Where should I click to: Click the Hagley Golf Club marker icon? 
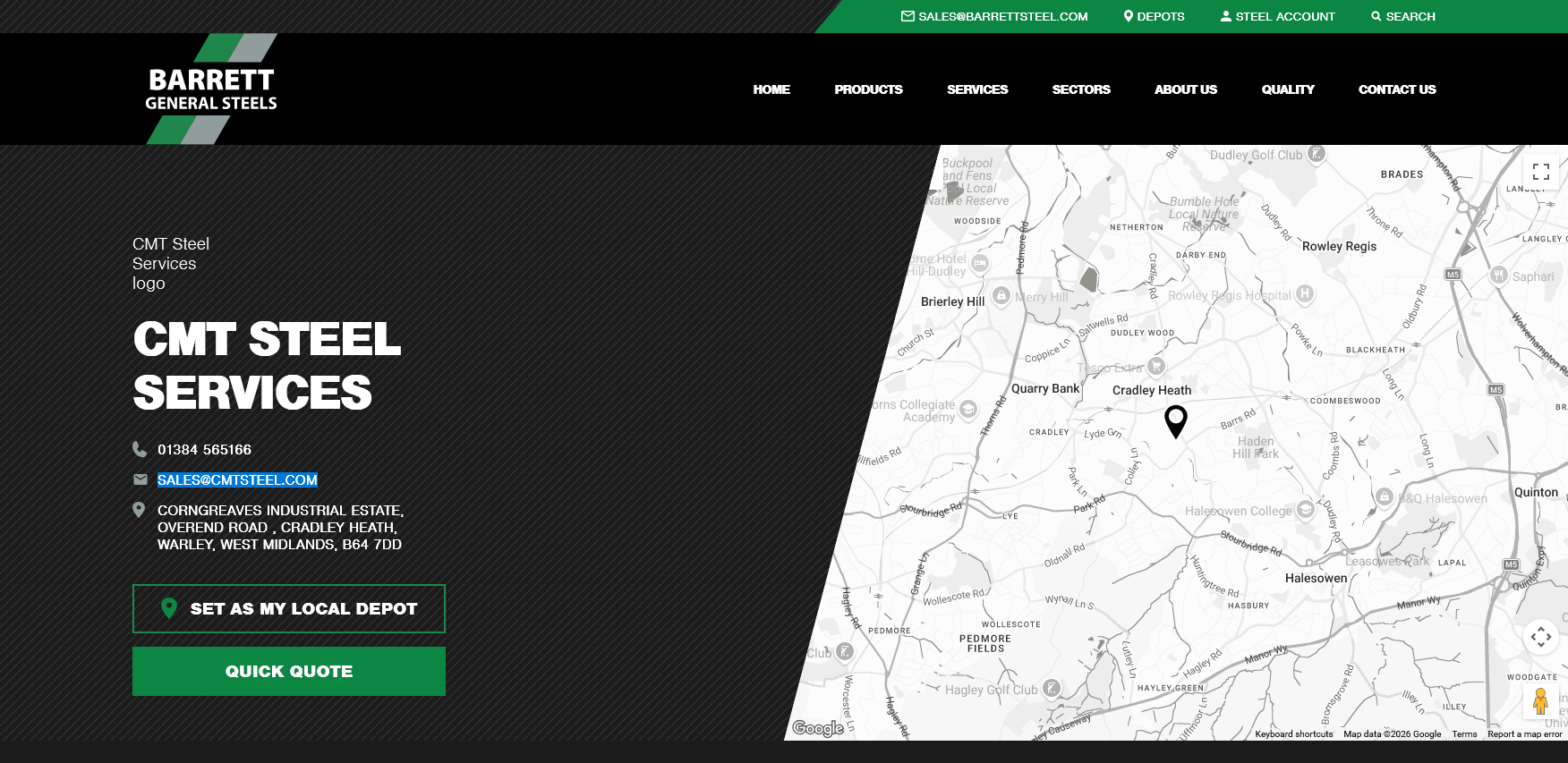tap(1052, 688)
